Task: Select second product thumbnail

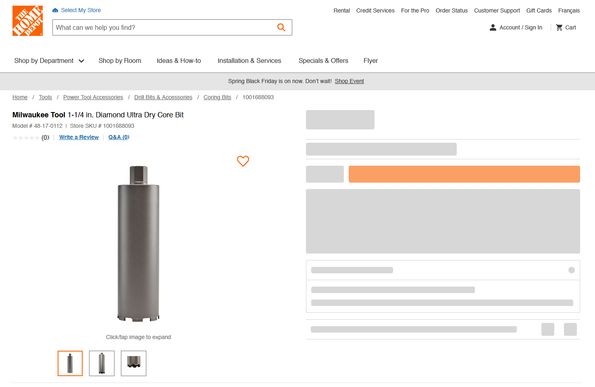Action: [x=102, y=363]
